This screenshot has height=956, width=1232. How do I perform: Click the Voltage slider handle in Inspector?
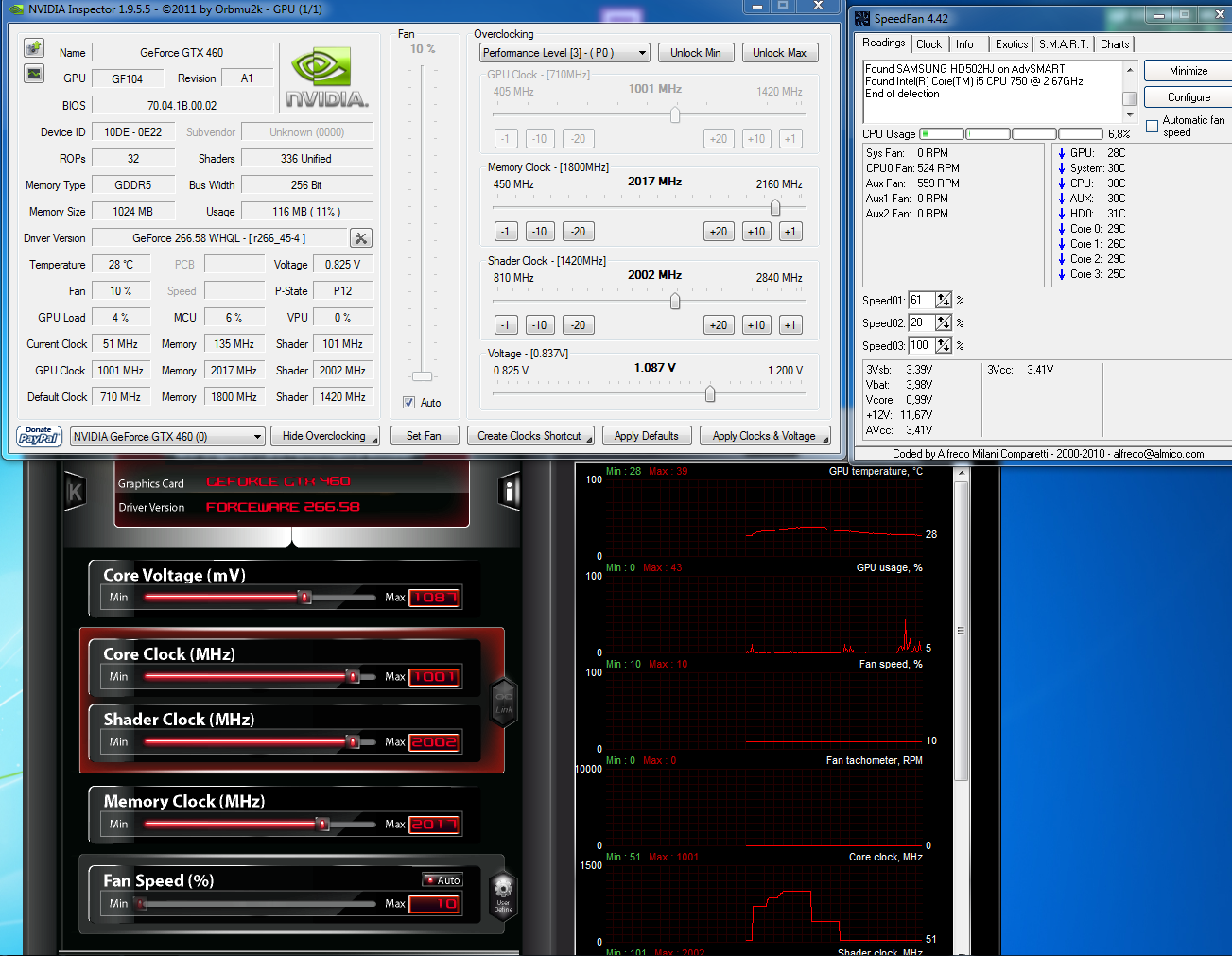click(x=710, y=394)
